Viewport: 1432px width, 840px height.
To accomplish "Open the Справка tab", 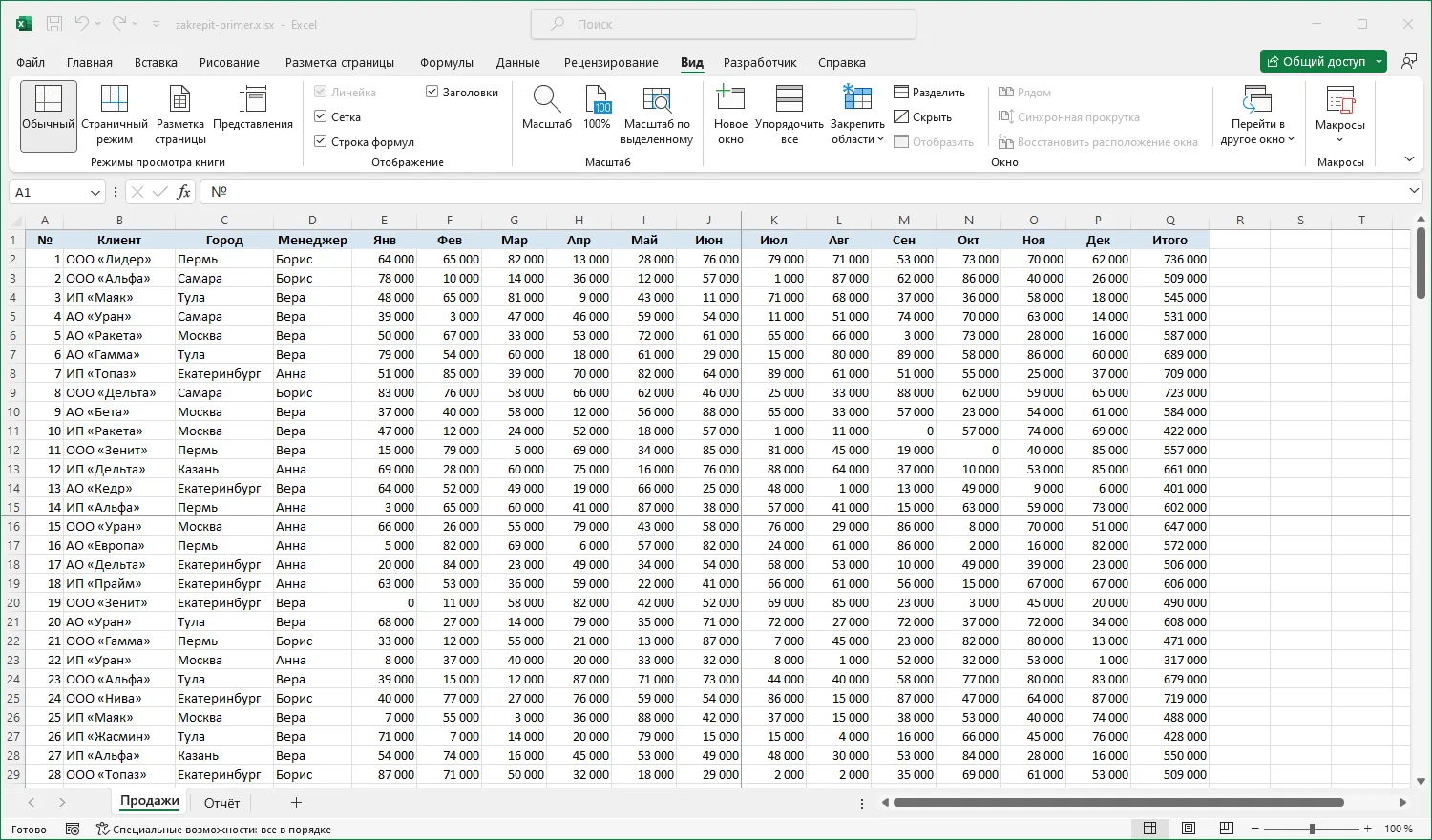I will [842, 63].
